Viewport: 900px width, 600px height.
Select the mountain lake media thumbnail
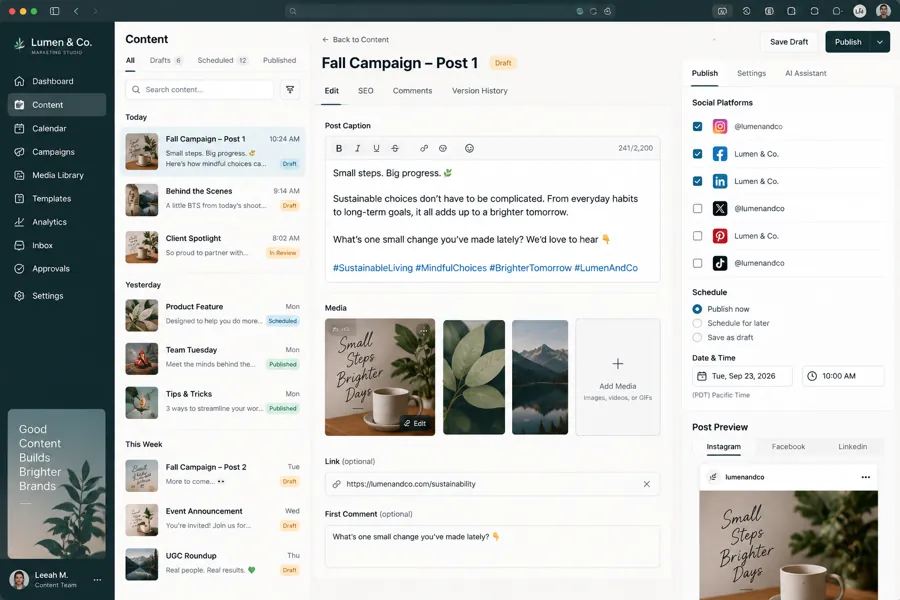[540, 377]
